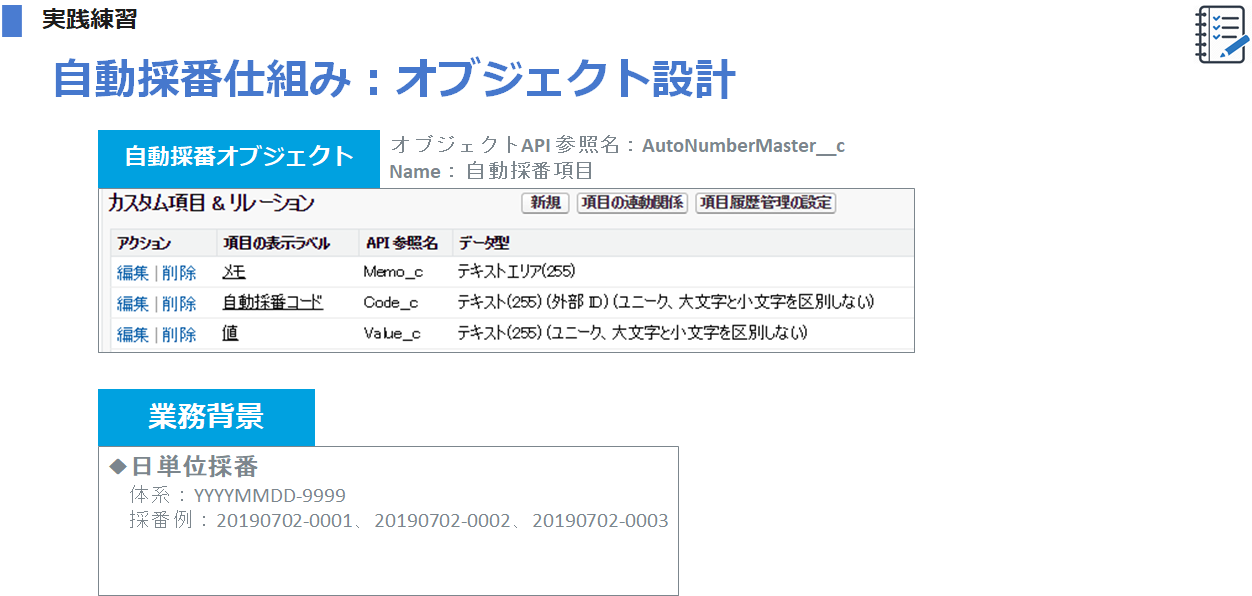This screenshot has height=596, width=1252.
Task: Click the 日単位採番 heading
Action: 195,467
